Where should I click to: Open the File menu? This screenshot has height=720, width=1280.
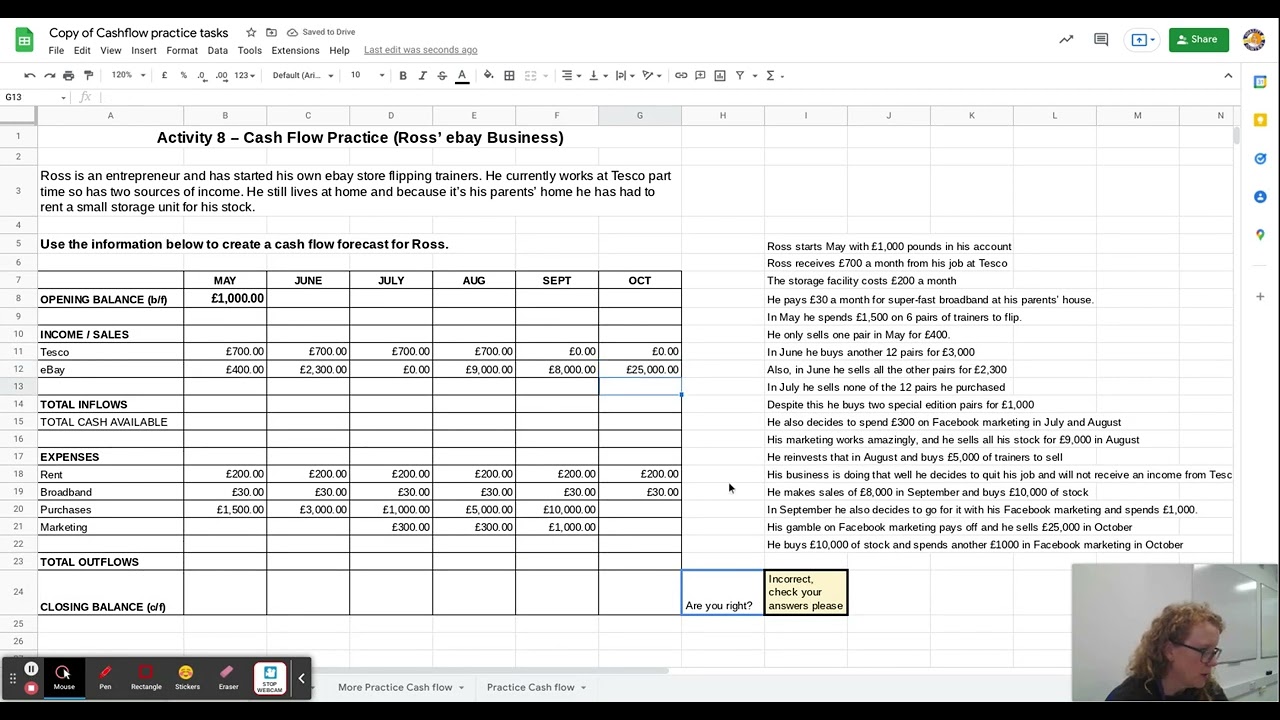coord(56,50)
